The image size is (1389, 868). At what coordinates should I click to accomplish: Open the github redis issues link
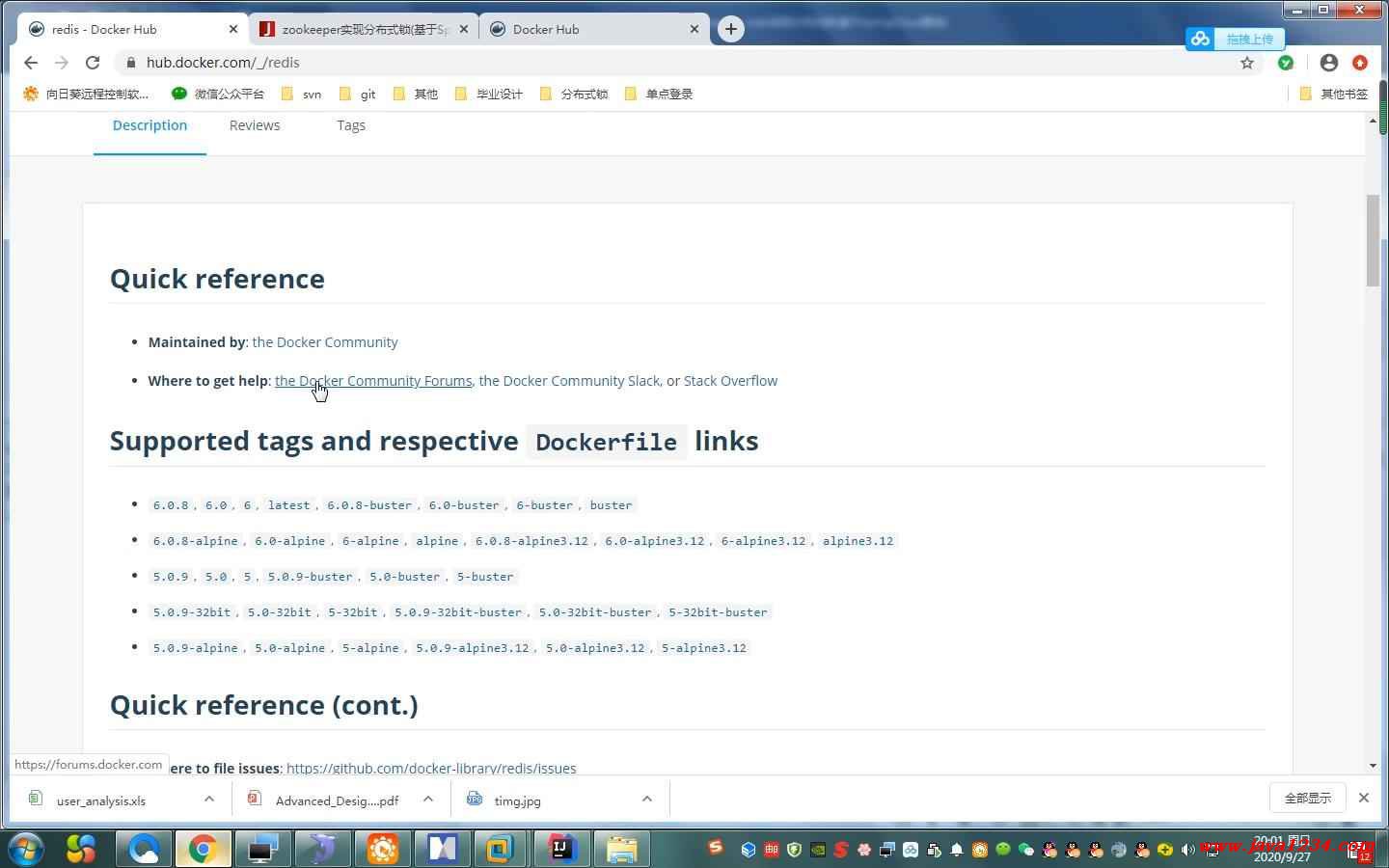click(x=431, y=768)
